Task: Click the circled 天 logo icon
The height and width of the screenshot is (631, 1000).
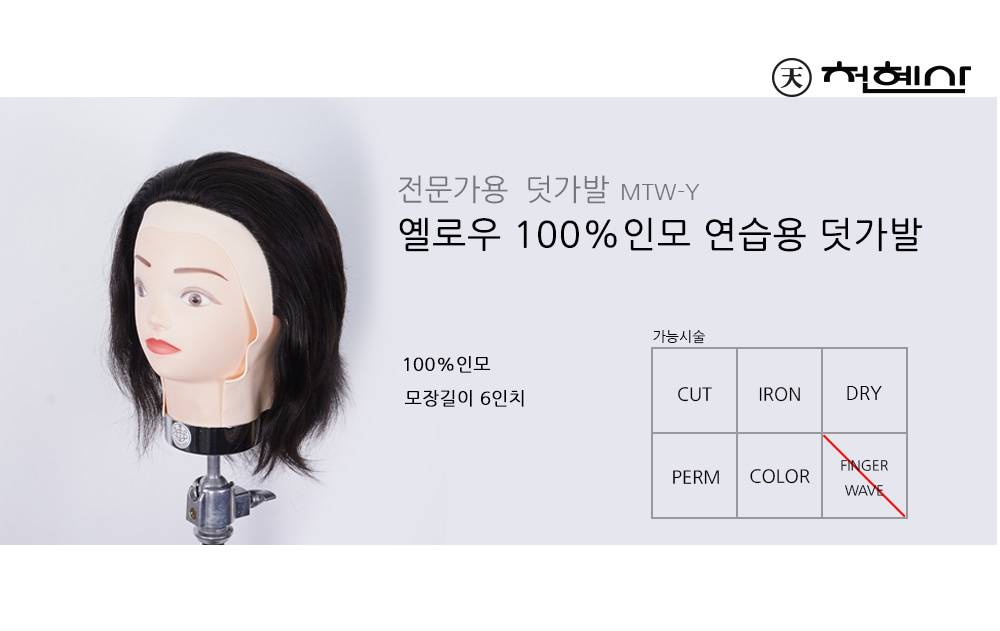Action: pyautogui.click(x=791, y=77)
